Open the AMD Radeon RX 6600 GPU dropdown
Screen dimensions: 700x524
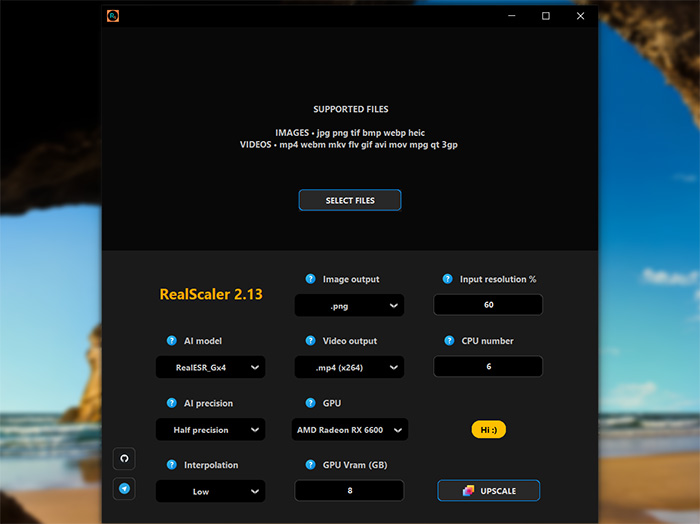tap(351, 430)
